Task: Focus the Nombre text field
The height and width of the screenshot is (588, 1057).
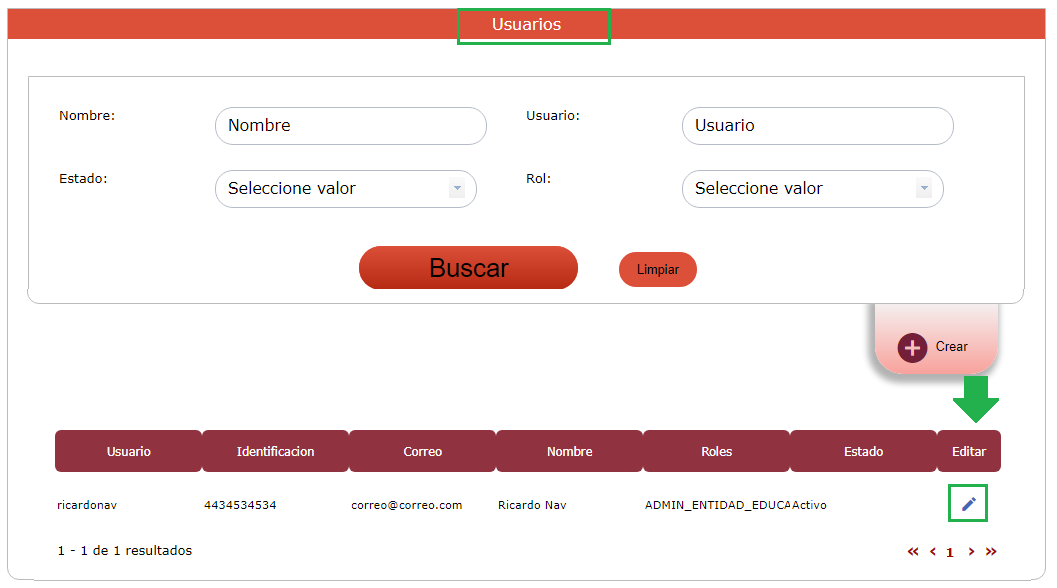Action: point(350,126)
